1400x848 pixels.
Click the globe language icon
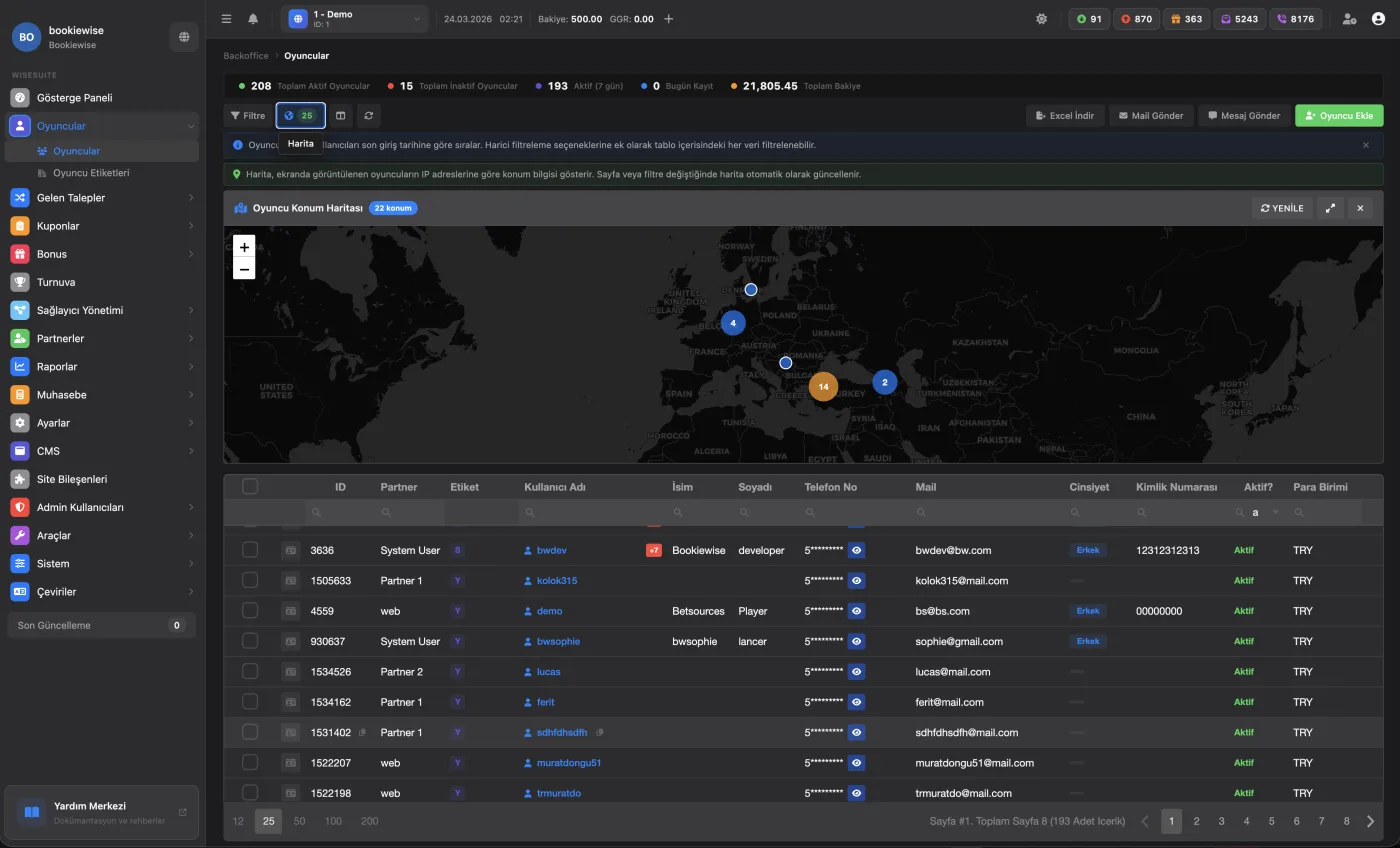coord(184,37)
